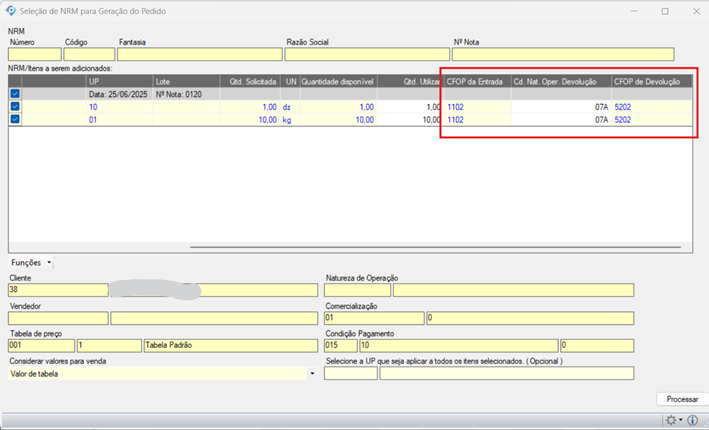Click the Cliente code field showing 38

(x=57, y=291)
